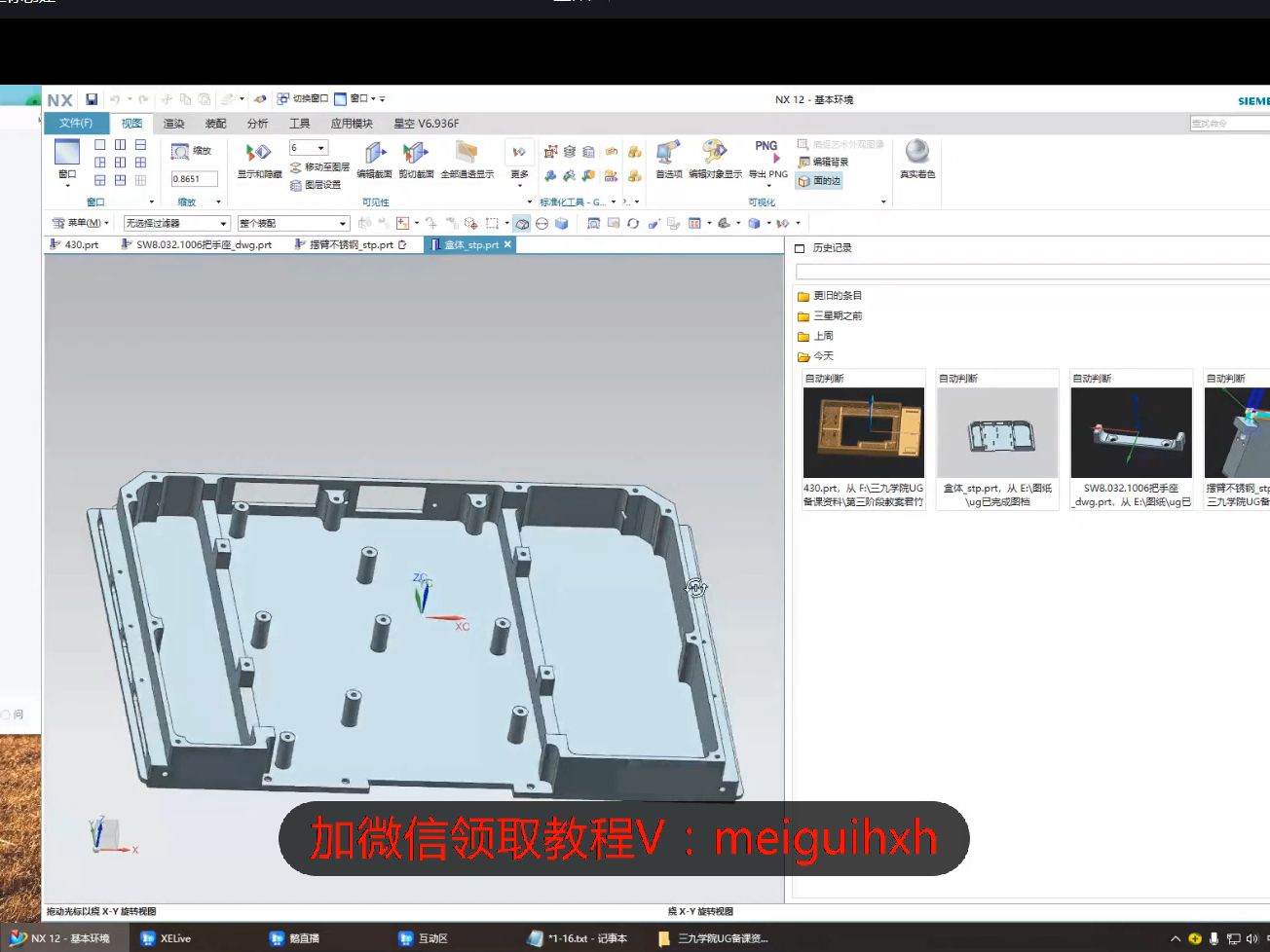Screen dimensions: 1270x952
Task: Switch to the 渲染 ribbon tab
Action: pyautogui.click(x=174, y=124)
